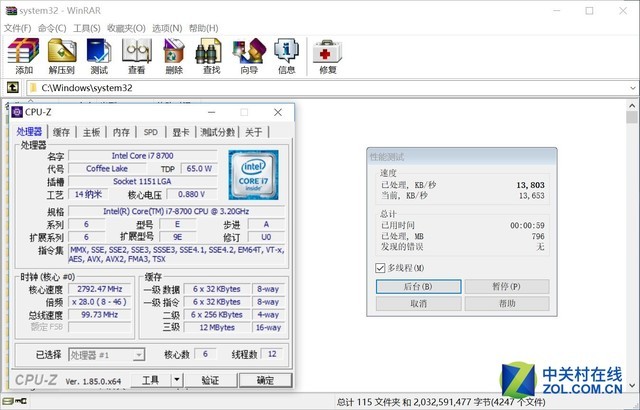Switch to the 测试分数 tab in CPU-Z
This screenshot has height=410, width=640.
coord(218,132)
